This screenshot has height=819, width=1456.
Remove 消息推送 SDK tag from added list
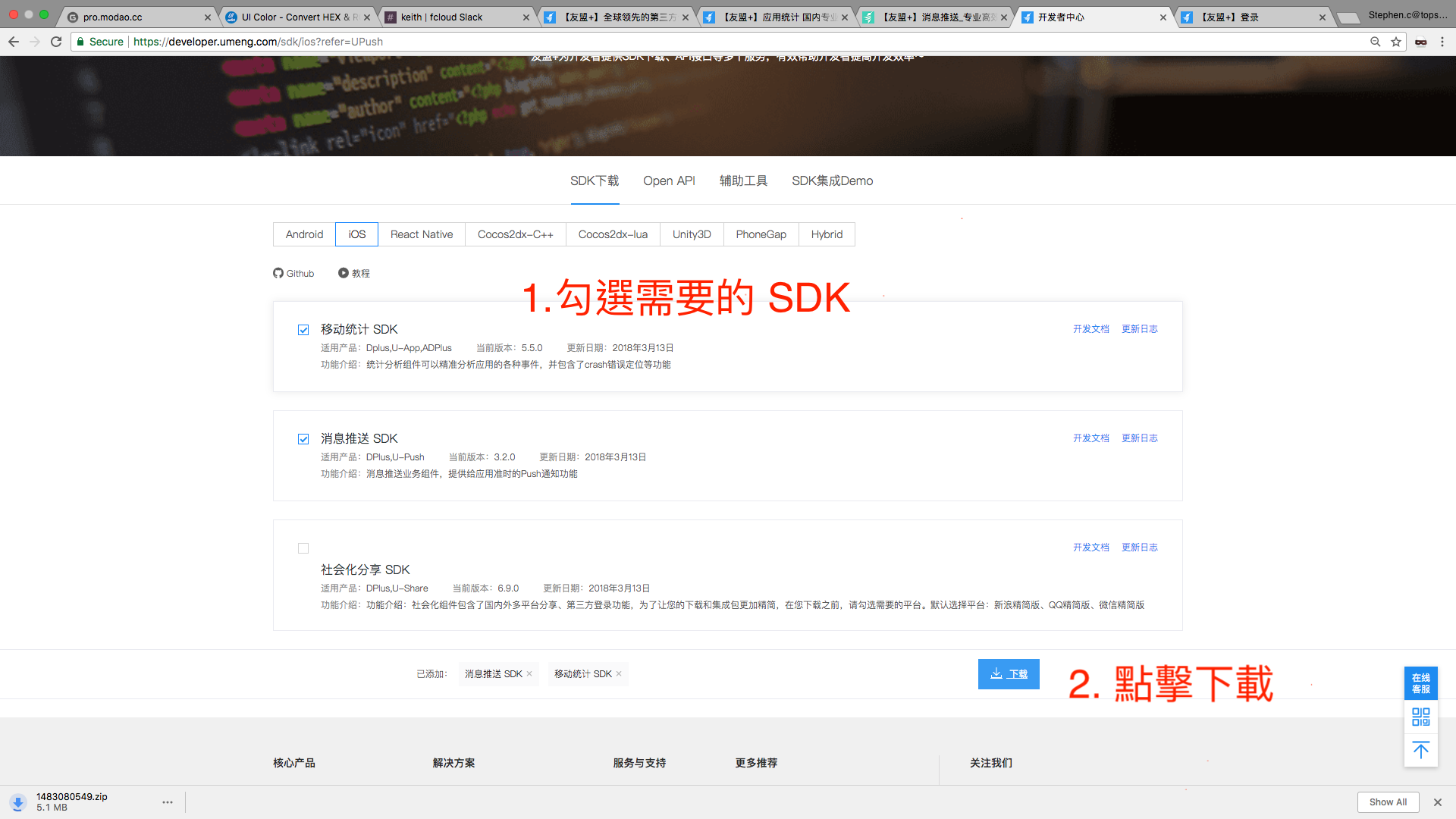point(529,674)
